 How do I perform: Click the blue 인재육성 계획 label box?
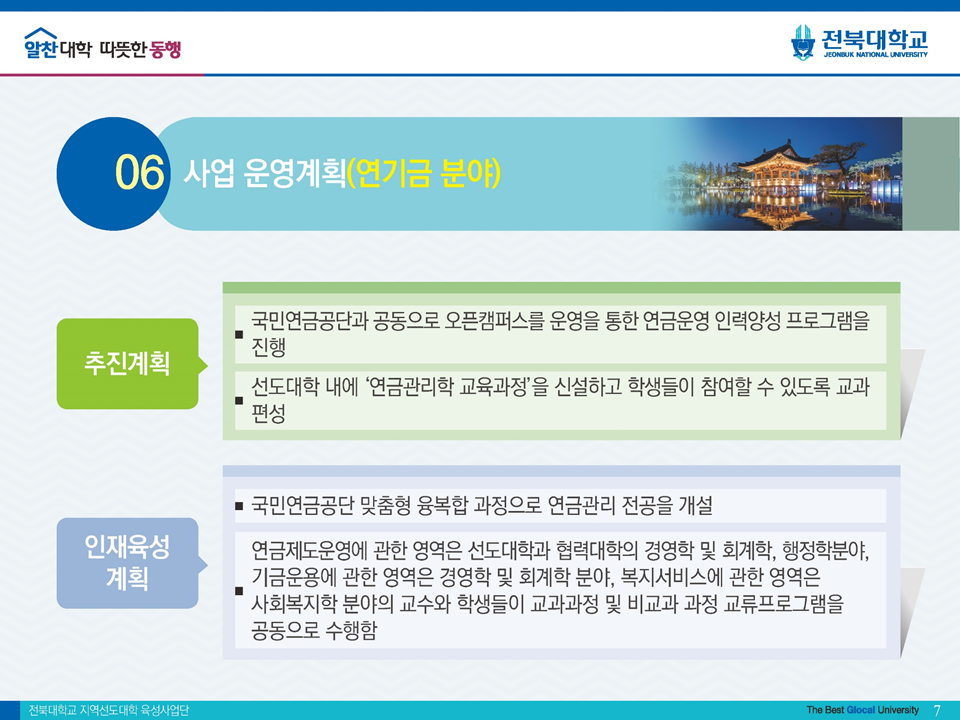point(127,563)
